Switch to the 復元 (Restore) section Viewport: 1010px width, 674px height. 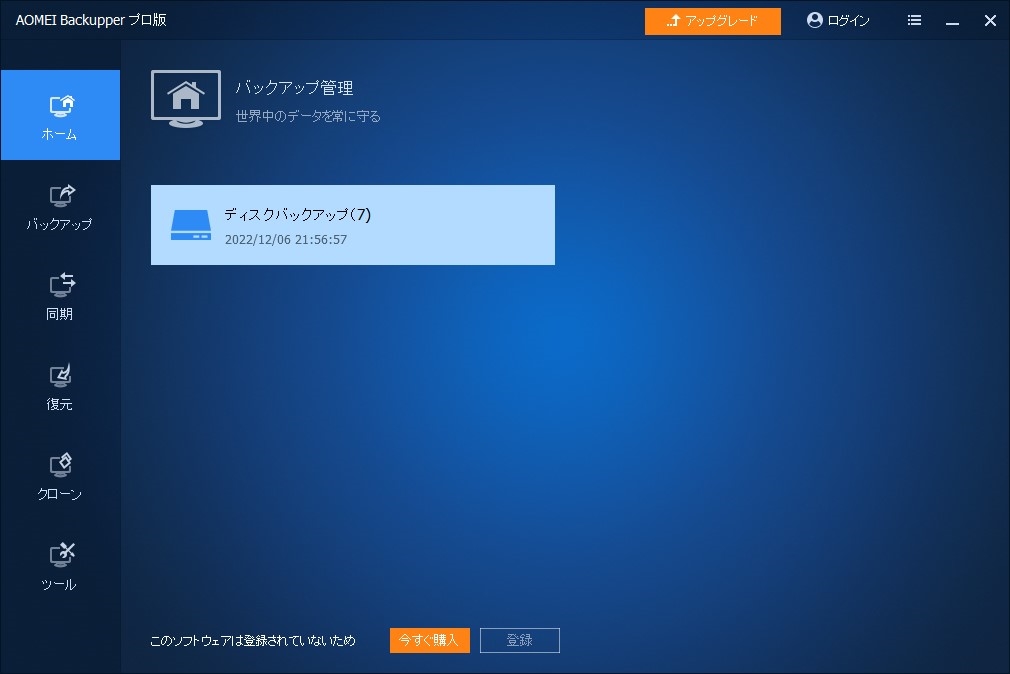tap(60, 387)
